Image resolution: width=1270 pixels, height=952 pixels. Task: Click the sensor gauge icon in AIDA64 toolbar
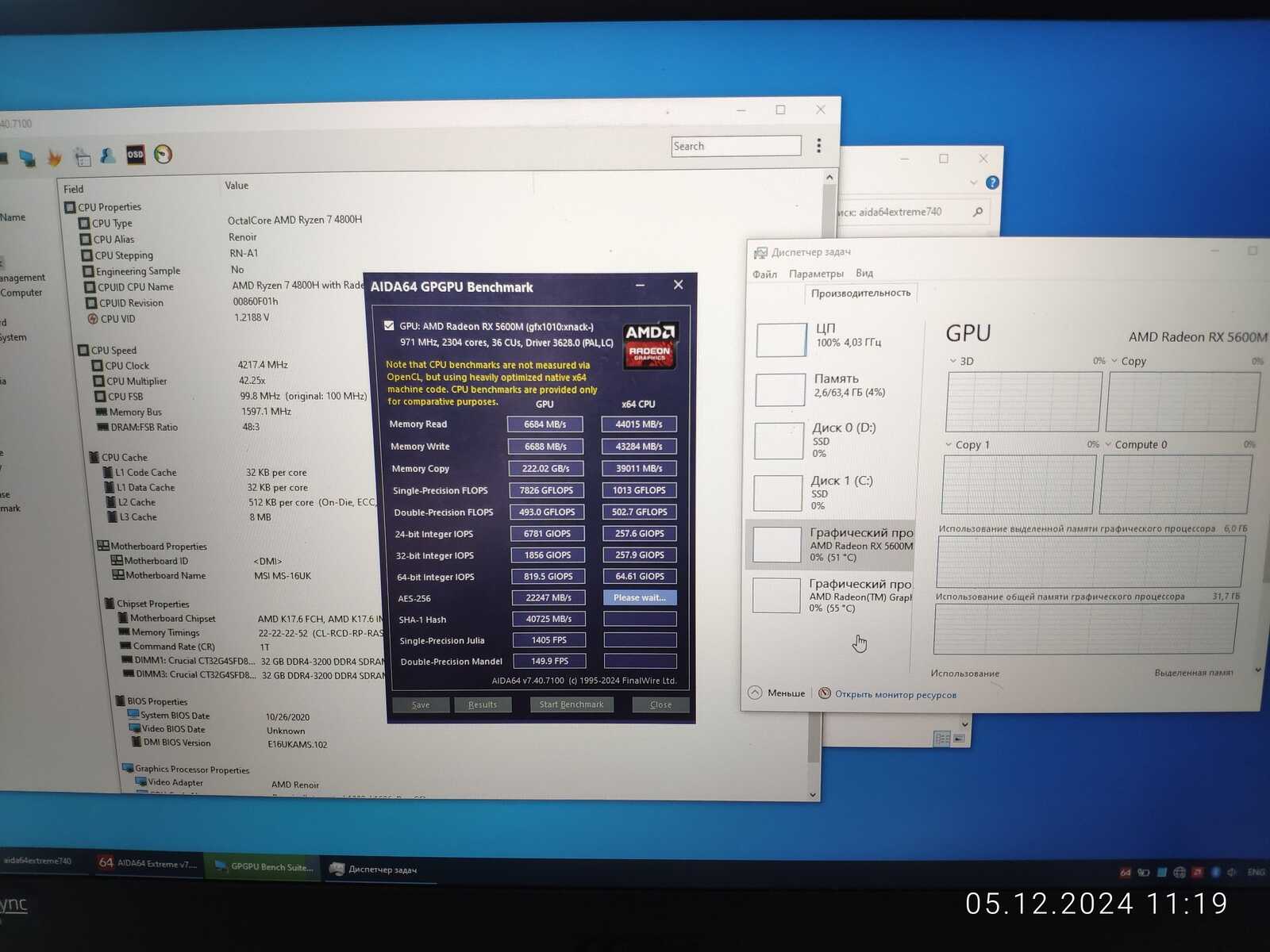pos(164,154)
